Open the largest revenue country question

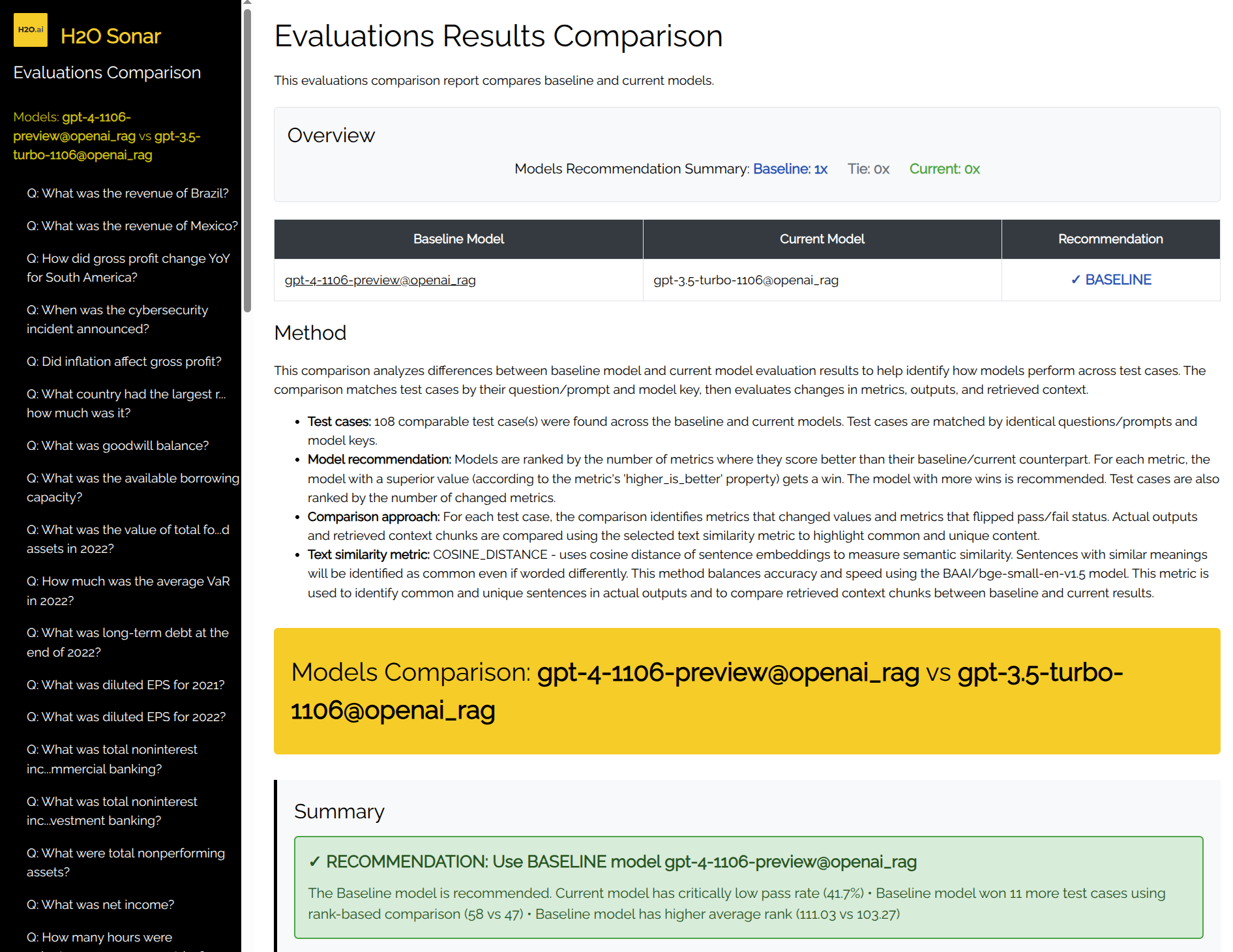click(x=126, y=404)
